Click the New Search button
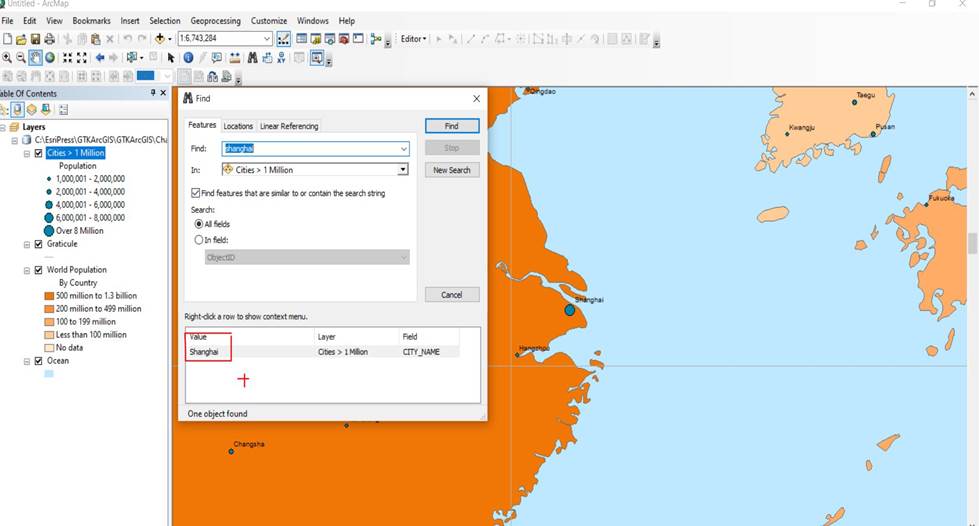This screenshot has height=526, width=979. click(452, 170)
